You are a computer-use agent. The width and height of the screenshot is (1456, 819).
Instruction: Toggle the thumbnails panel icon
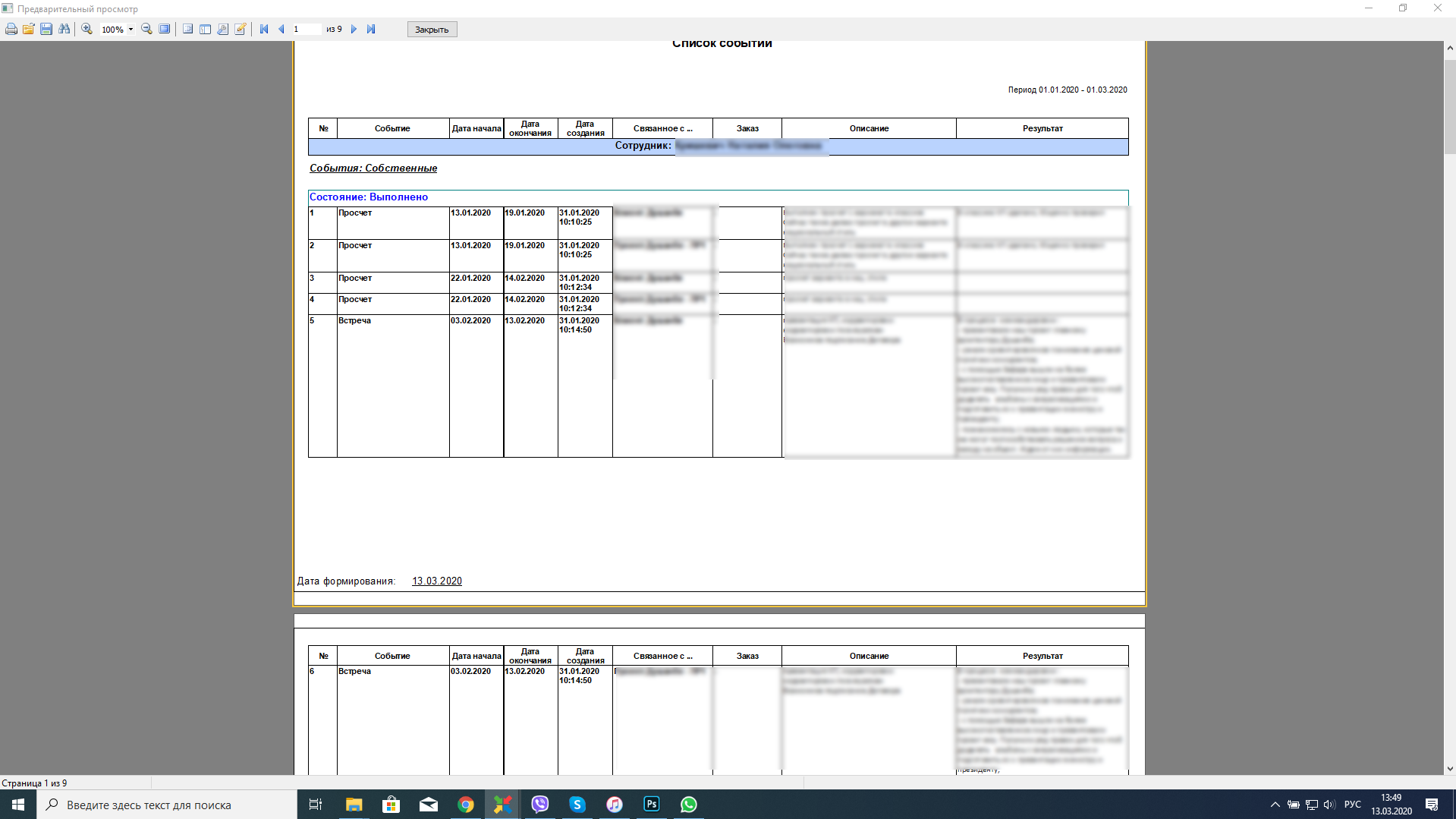click(206, 29)
